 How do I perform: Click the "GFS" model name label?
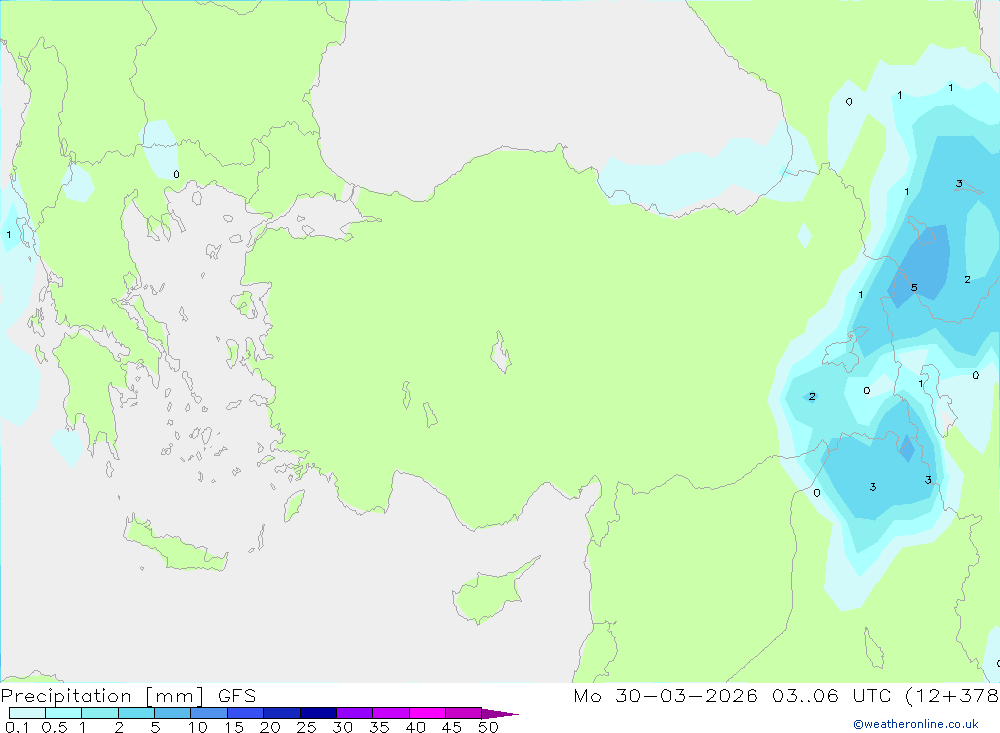[237, 695]
